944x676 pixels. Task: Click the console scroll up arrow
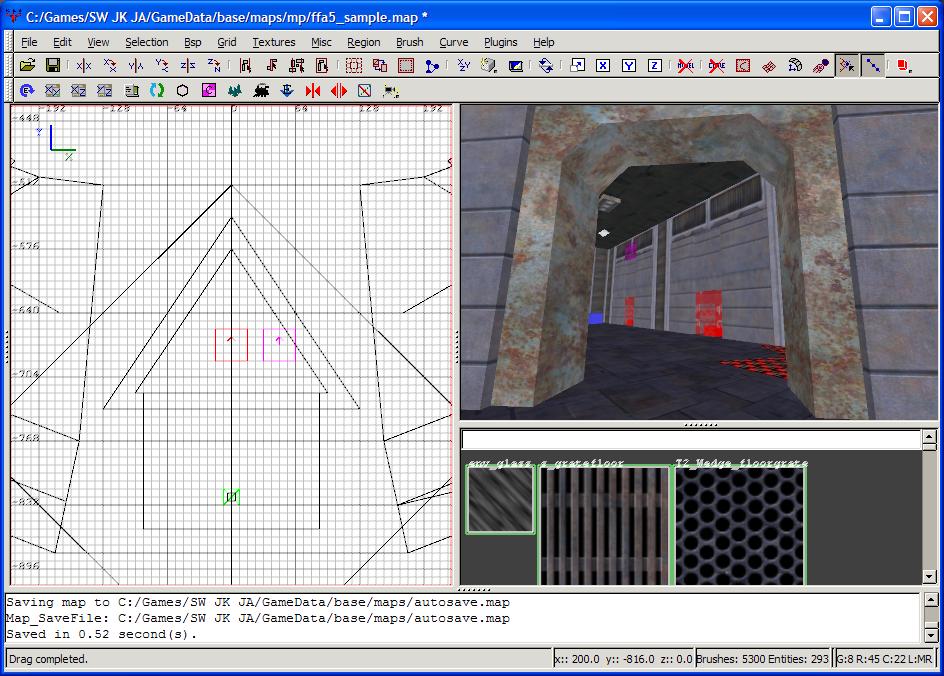click(x=930, y=600)
